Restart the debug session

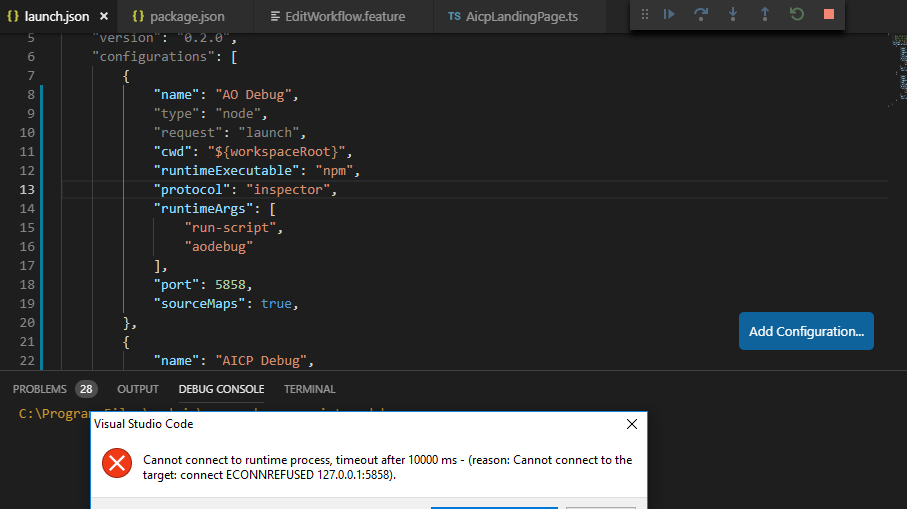(x=797, y=14)
